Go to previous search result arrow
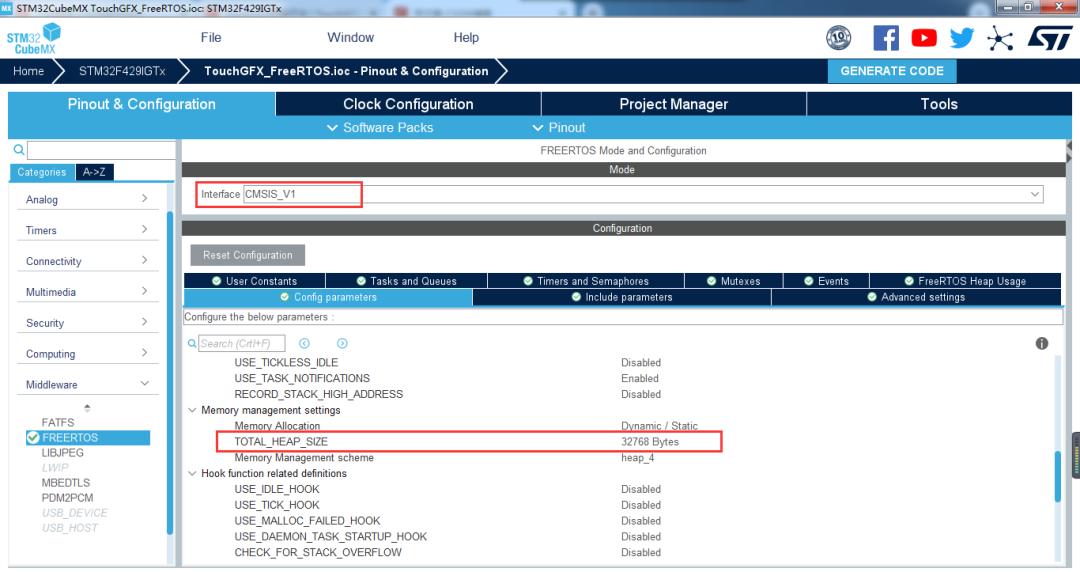Image resolution: width=1080 pixels, height=572 pixels. [304, 343]
